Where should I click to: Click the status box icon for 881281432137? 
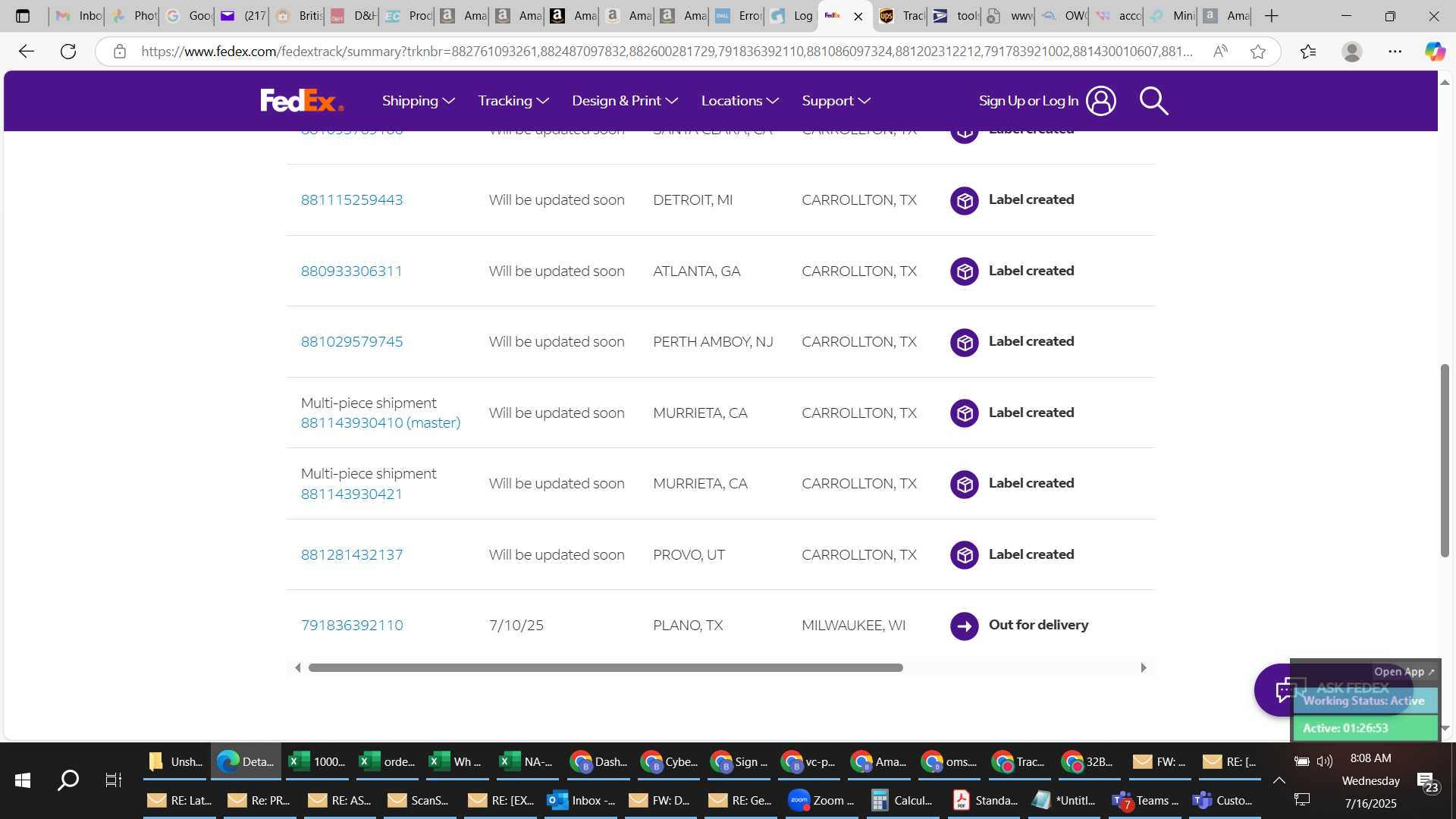click(x=965, y=555)
